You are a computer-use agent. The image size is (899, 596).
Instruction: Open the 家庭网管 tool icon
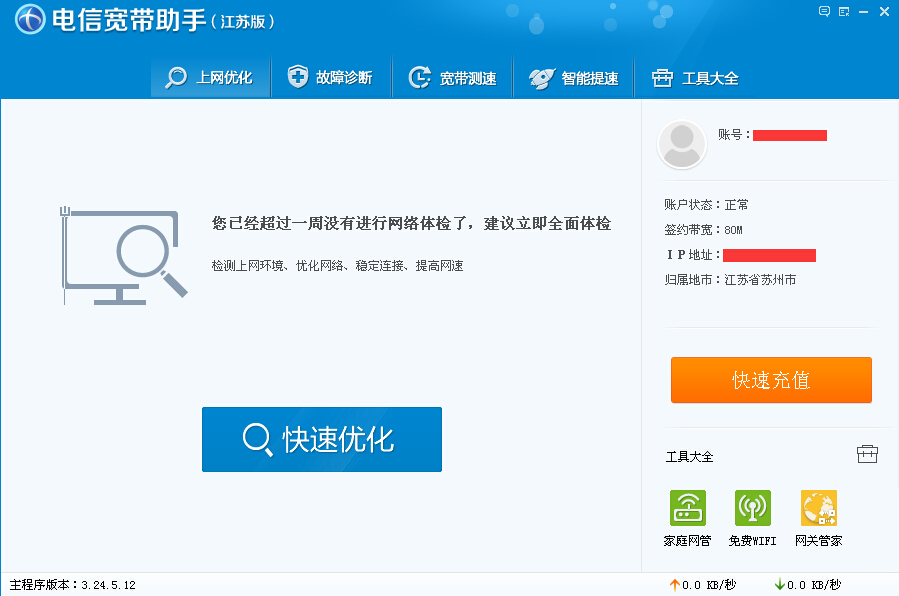(x=687, y=508)
